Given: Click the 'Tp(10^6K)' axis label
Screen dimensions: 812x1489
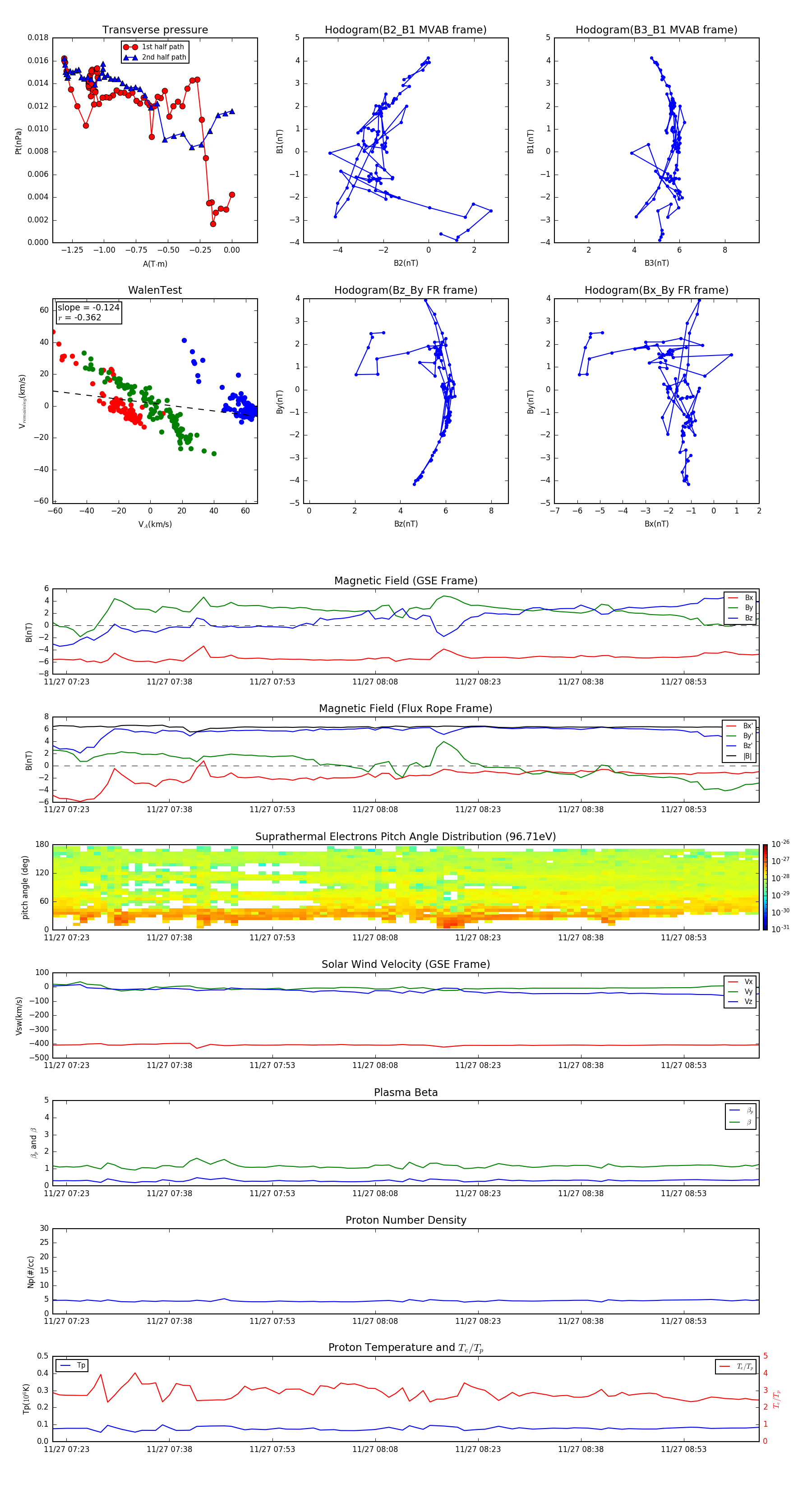Looking at the screenshot, I should (x=26, y=1399).
